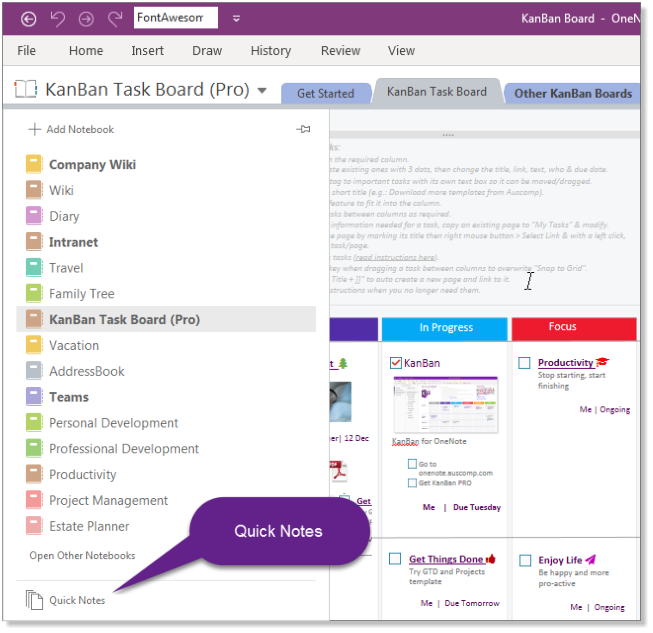Image resolution: width=653 pixels, height=633 pixels.
Task: Check the Go to onenote.auscomp.com checkbox
Action: tap(412, 464)
